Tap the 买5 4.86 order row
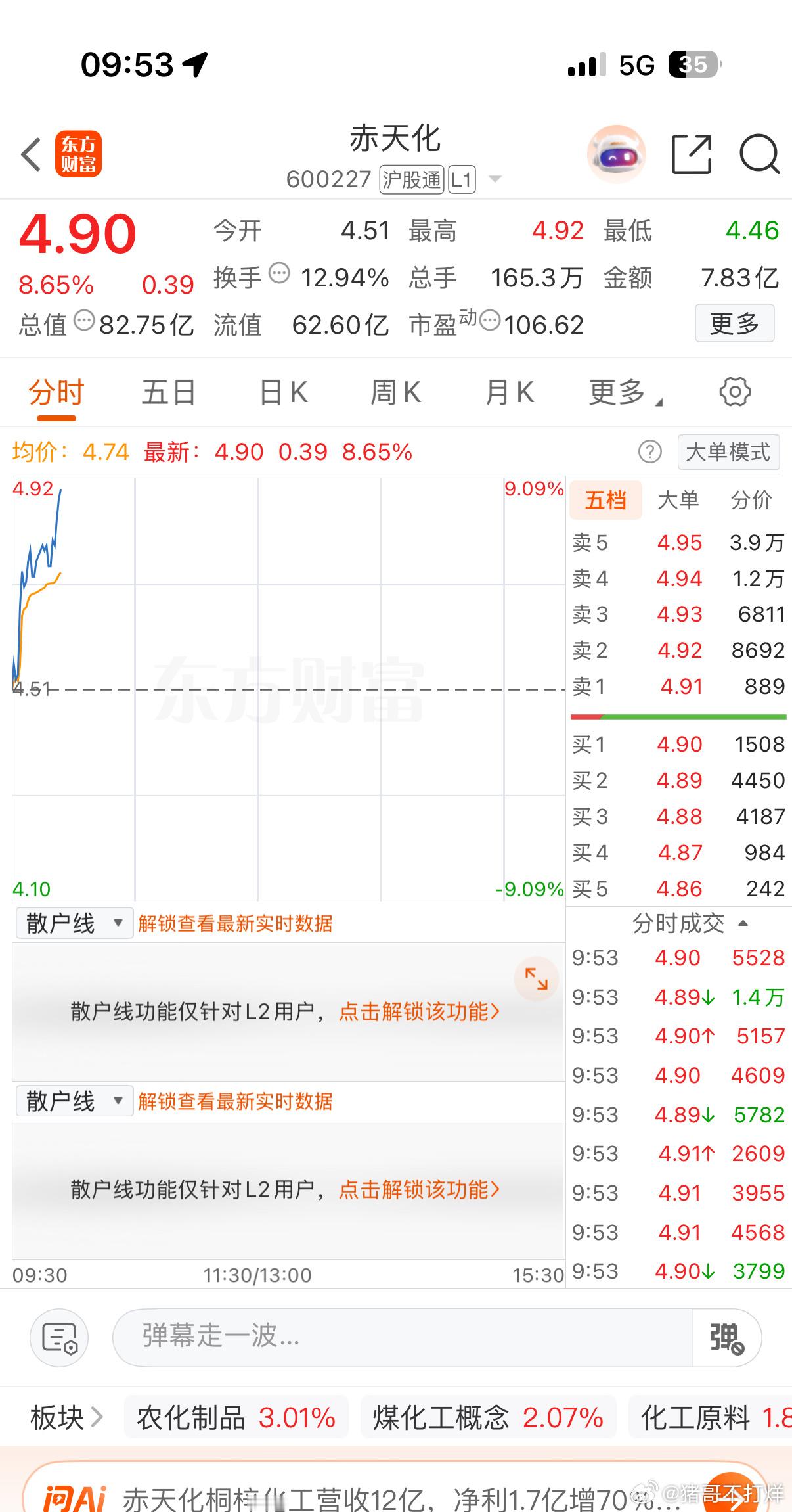792x1512 pixels. (678, 888)
